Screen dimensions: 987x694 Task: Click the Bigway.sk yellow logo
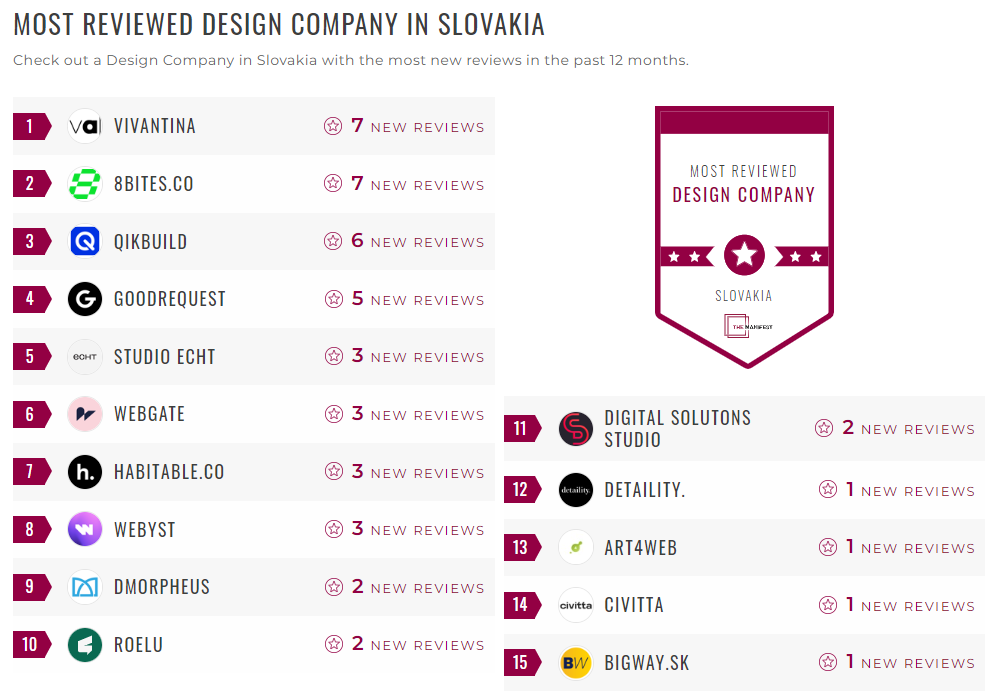575,662
